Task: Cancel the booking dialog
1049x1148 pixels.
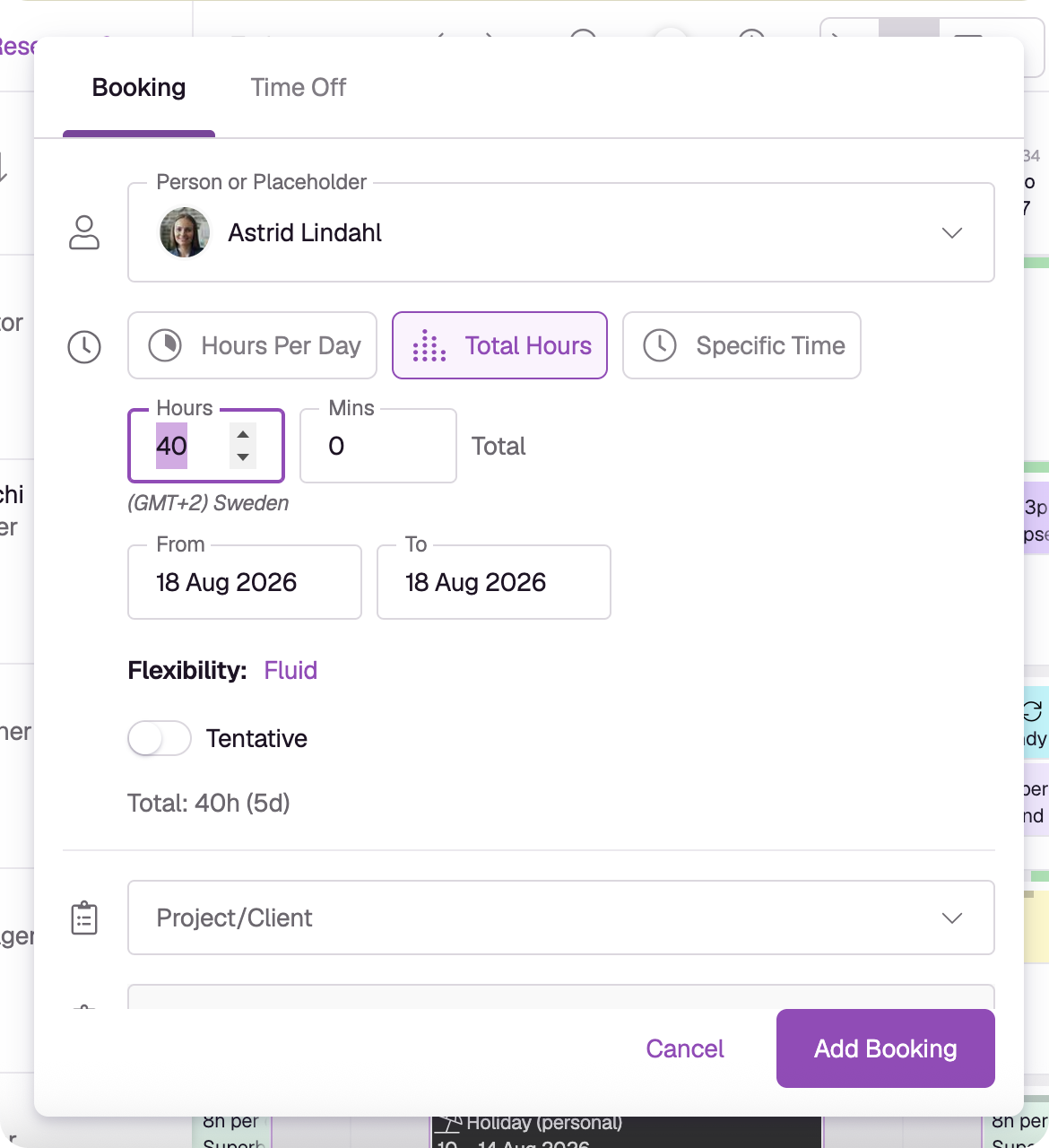Action: coord(685,1048)
